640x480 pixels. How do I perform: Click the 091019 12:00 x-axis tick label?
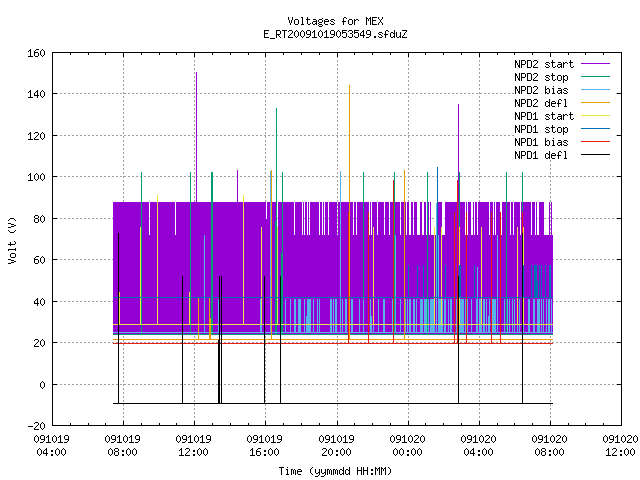click(x=193, y=445)
